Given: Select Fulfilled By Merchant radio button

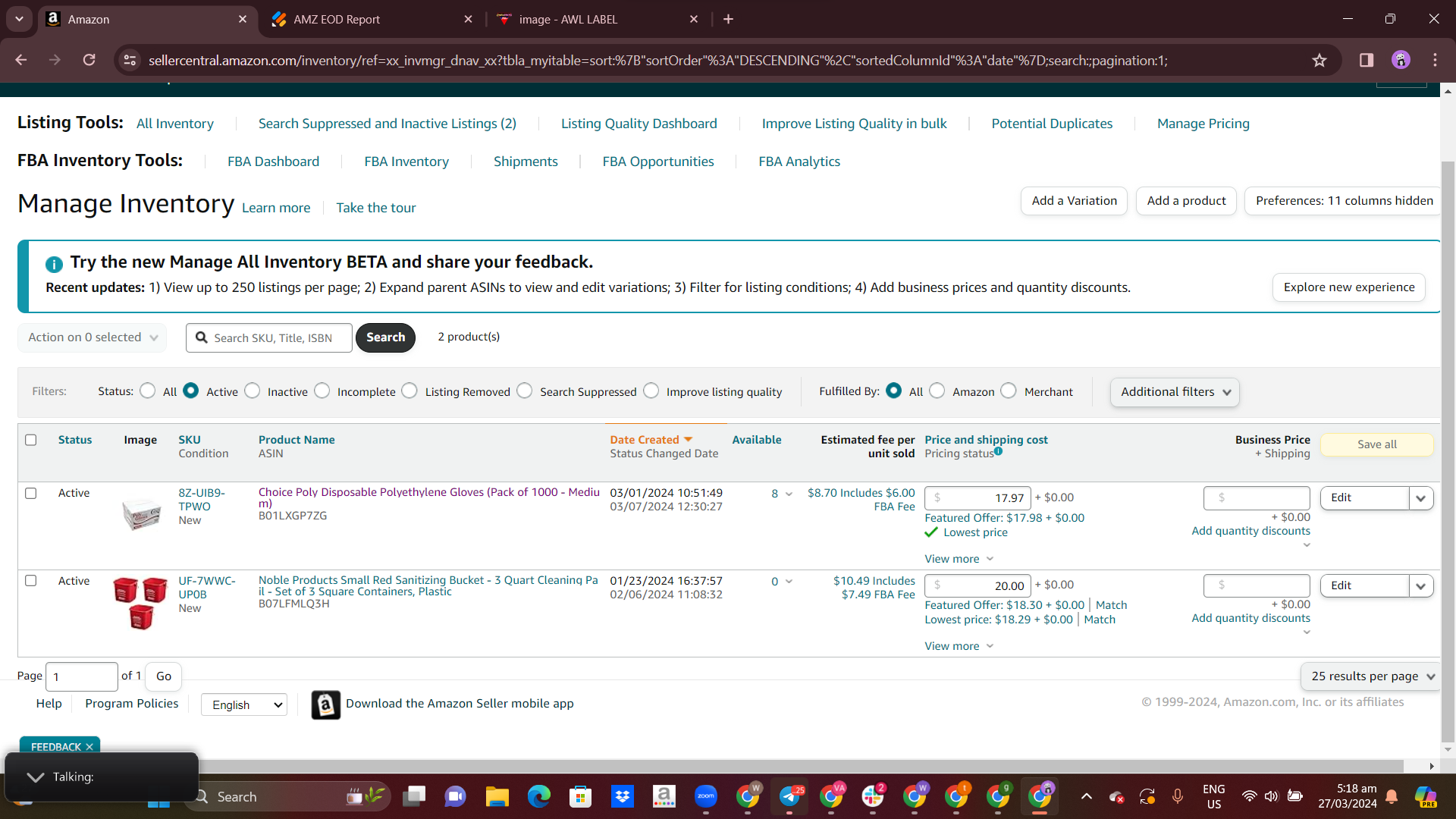Looking at the screenshot, I should (1009, 391).
